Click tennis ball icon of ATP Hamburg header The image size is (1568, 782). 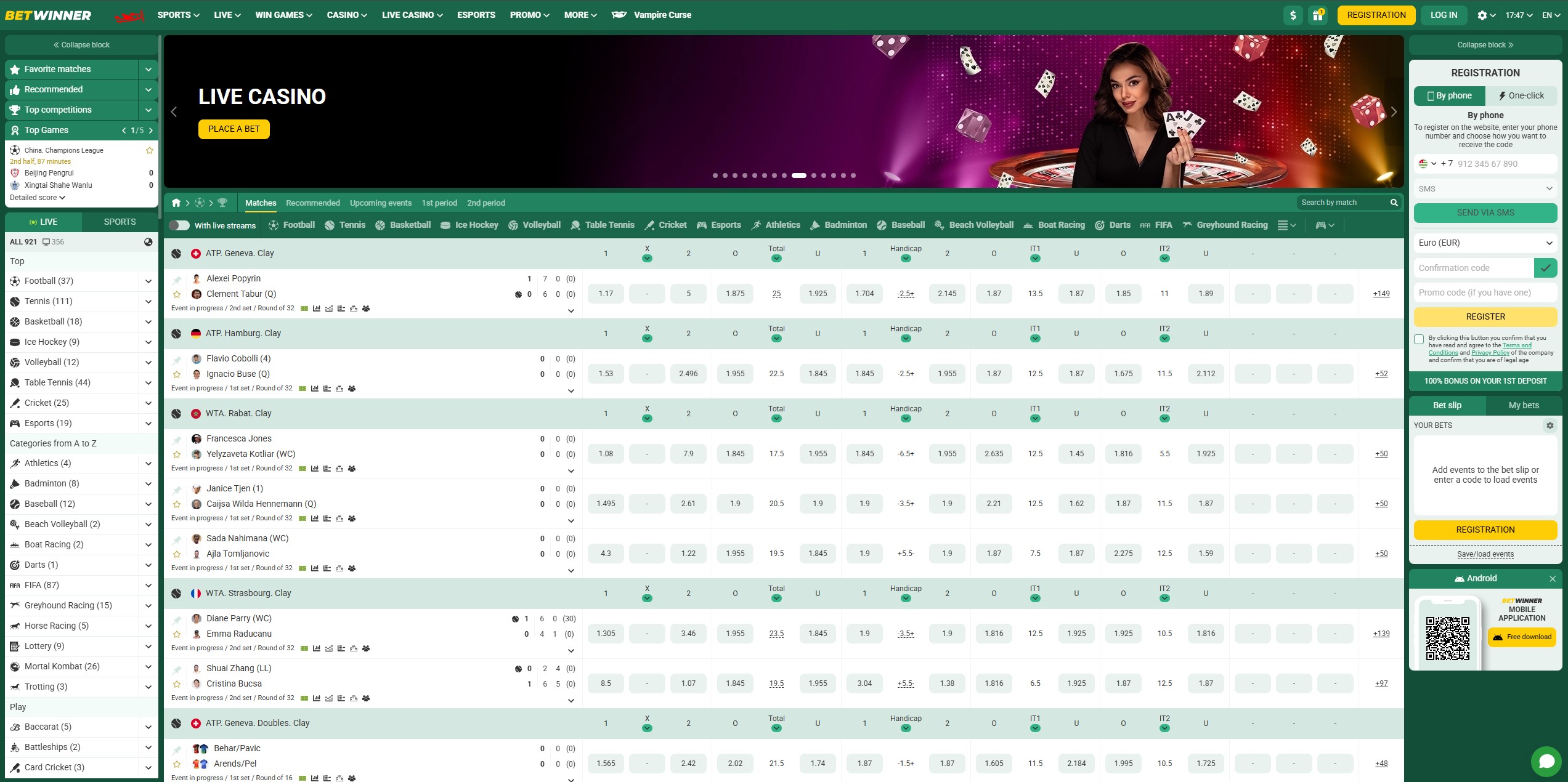[176, 334]
